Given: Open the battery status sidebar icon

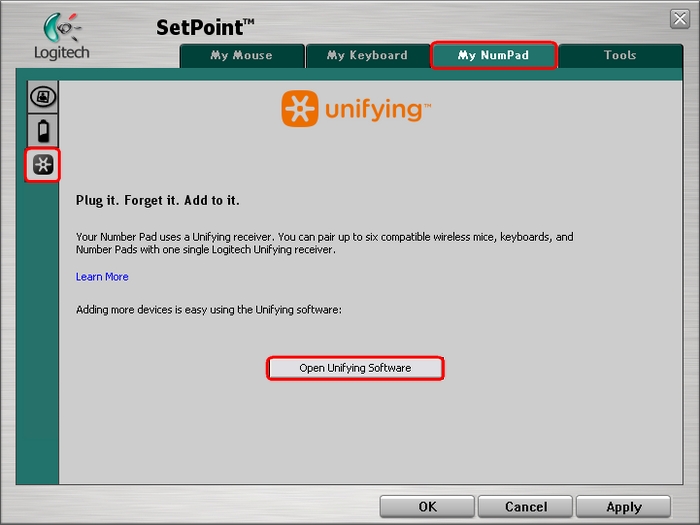Looking at the screenshot, I should pyautogui.click(x=43, y=131).
